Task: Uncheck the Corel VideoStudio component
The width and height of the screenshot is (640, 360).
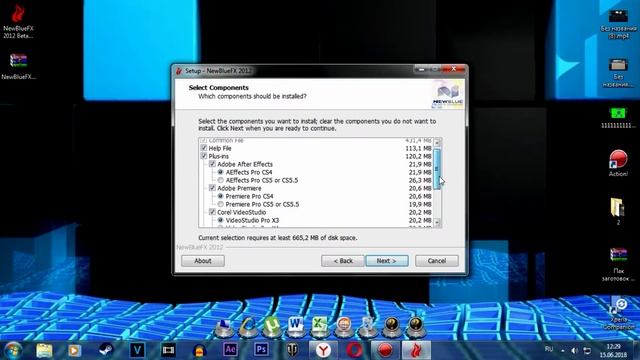Action: [x=212, y=212]
